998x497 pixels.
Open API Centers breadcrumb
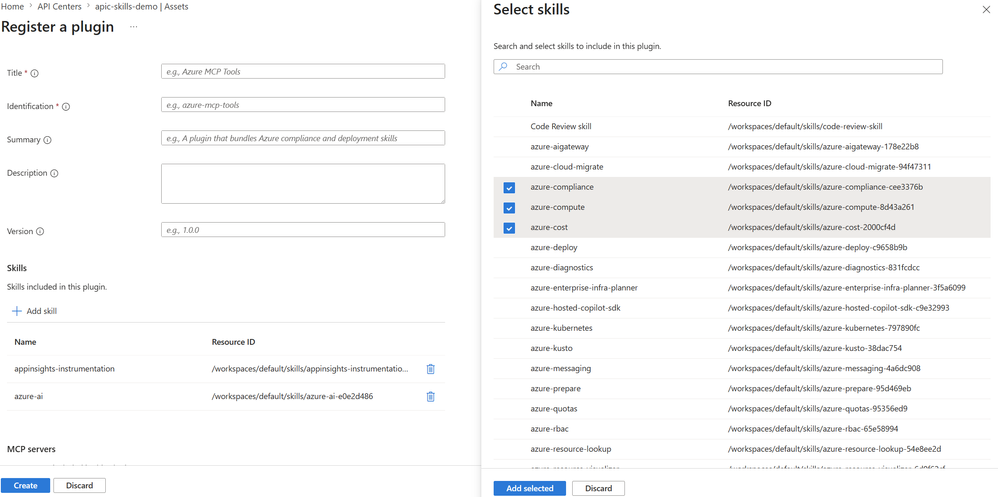[57, 6]
